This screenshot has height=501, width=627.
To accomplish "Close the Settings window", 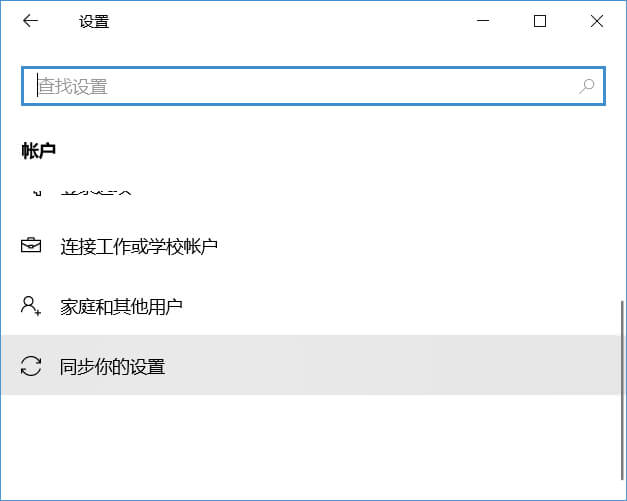I will click(x=597, y=21).
